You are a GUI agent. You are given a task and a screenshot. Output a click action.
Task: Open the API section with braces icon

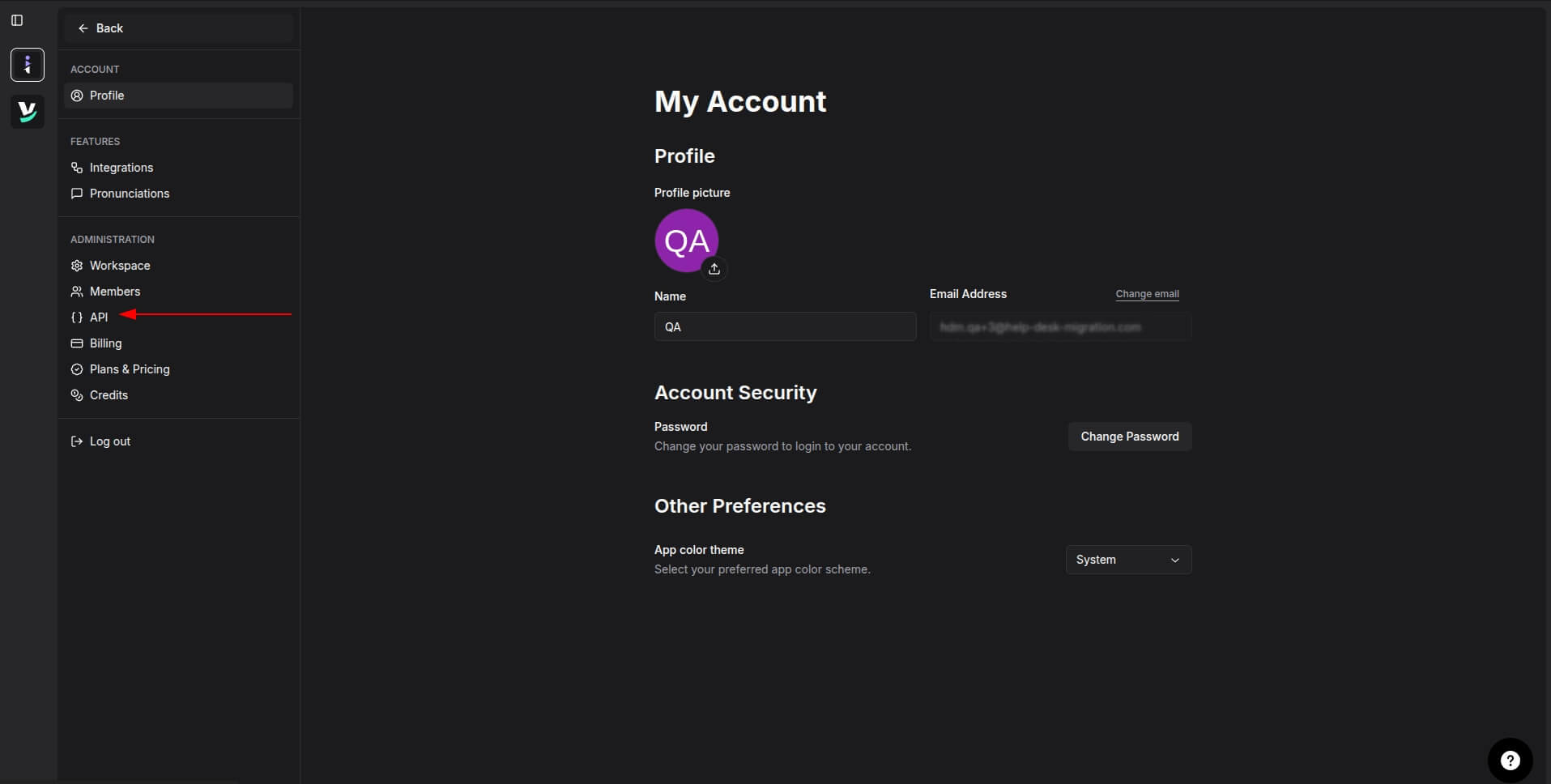[x=99, y=317]
